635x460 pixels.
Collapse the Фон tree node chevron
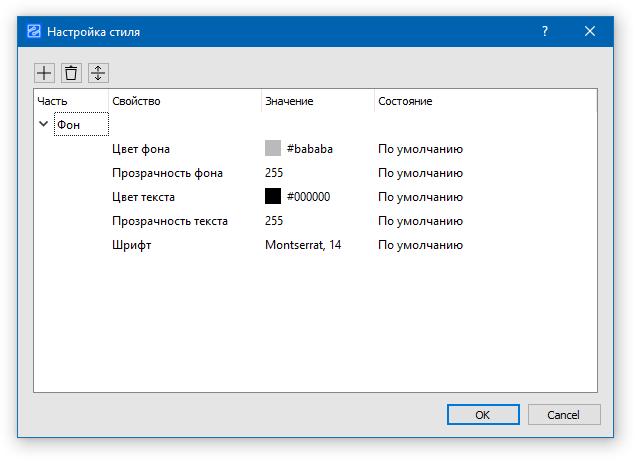coord(43,125)
